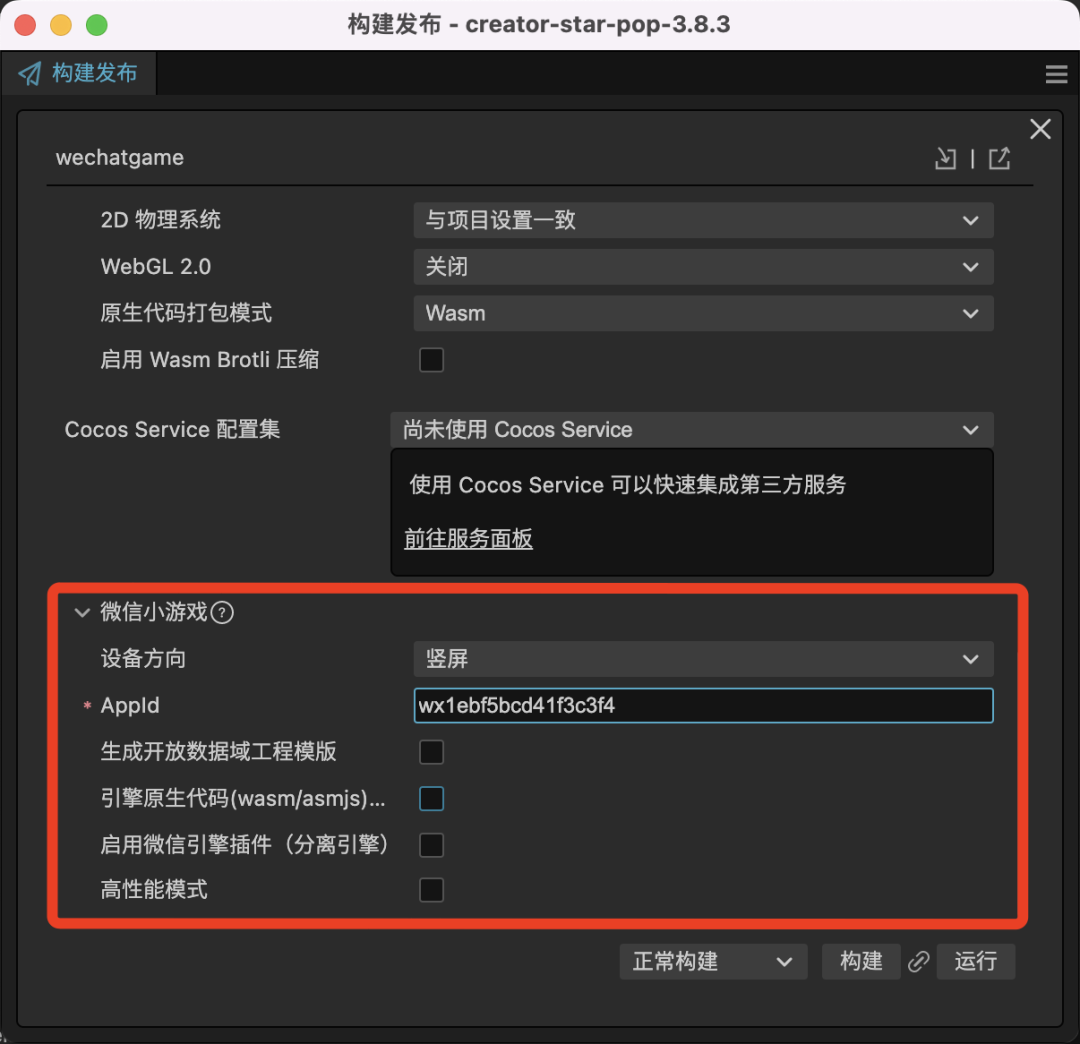Open the panel hamburger menu
Screen dimensions: 1080x1044
pyautogui.click(x=1056, y=74)
